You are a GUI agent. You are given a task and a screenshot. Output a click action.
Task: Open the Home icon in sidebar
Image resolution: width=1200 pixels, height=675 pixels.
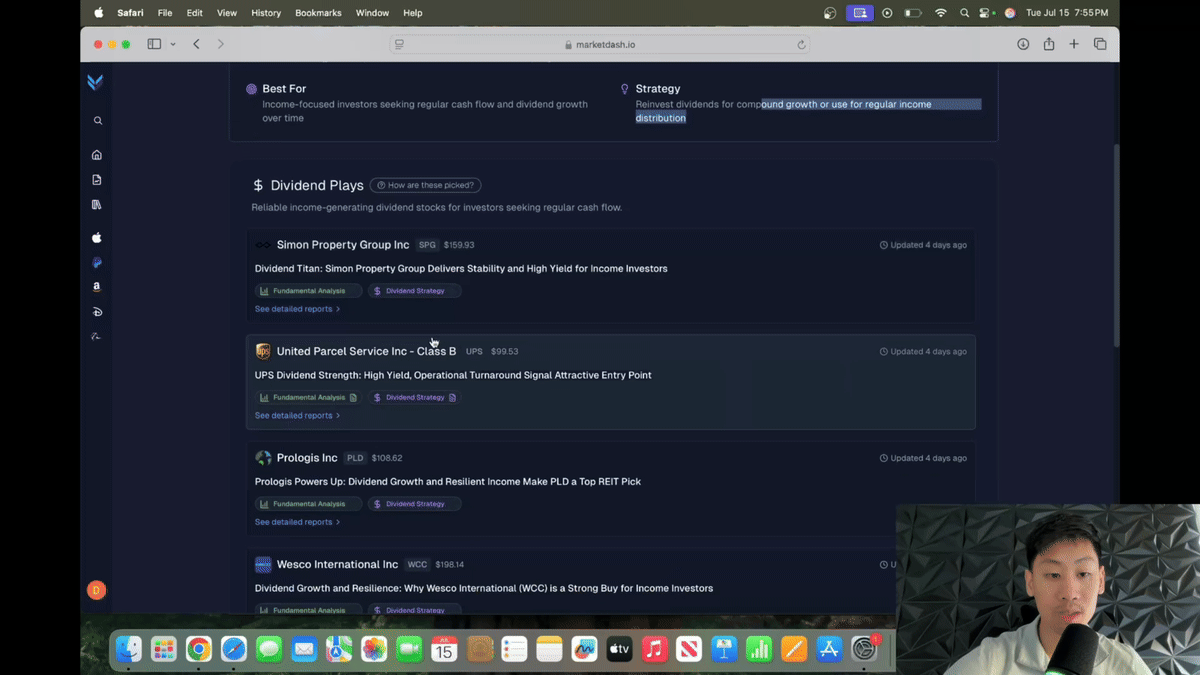(97, 155)
